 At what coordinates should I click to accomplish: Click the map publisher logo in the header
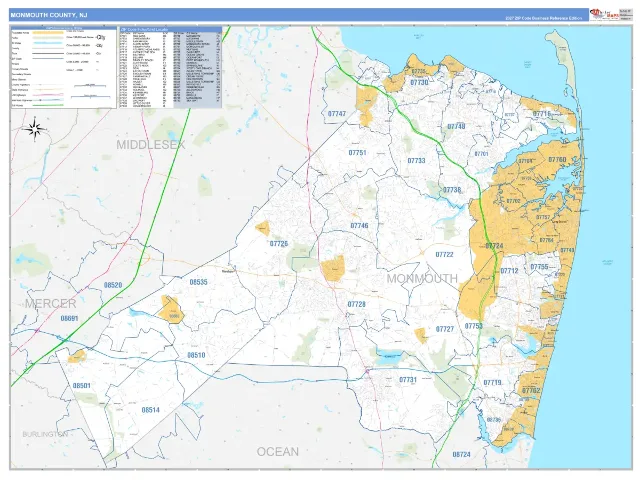603,14
